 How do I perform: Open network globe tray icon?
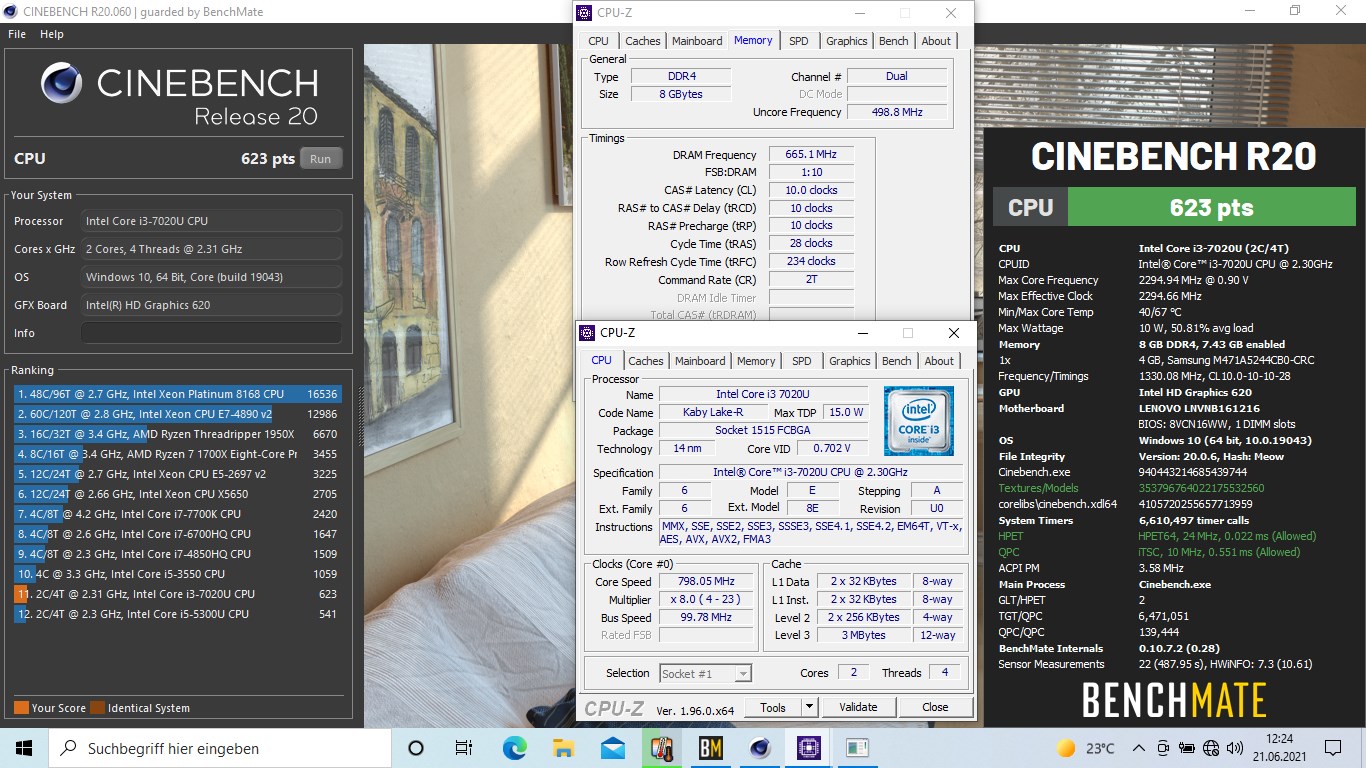click(x=1211, y=747)
